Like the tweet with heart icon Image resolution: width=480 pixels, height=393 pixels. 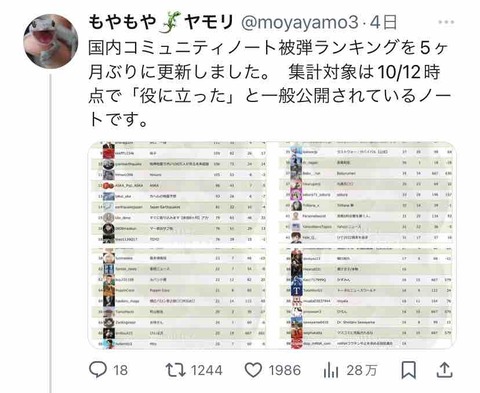pos(253,370)
